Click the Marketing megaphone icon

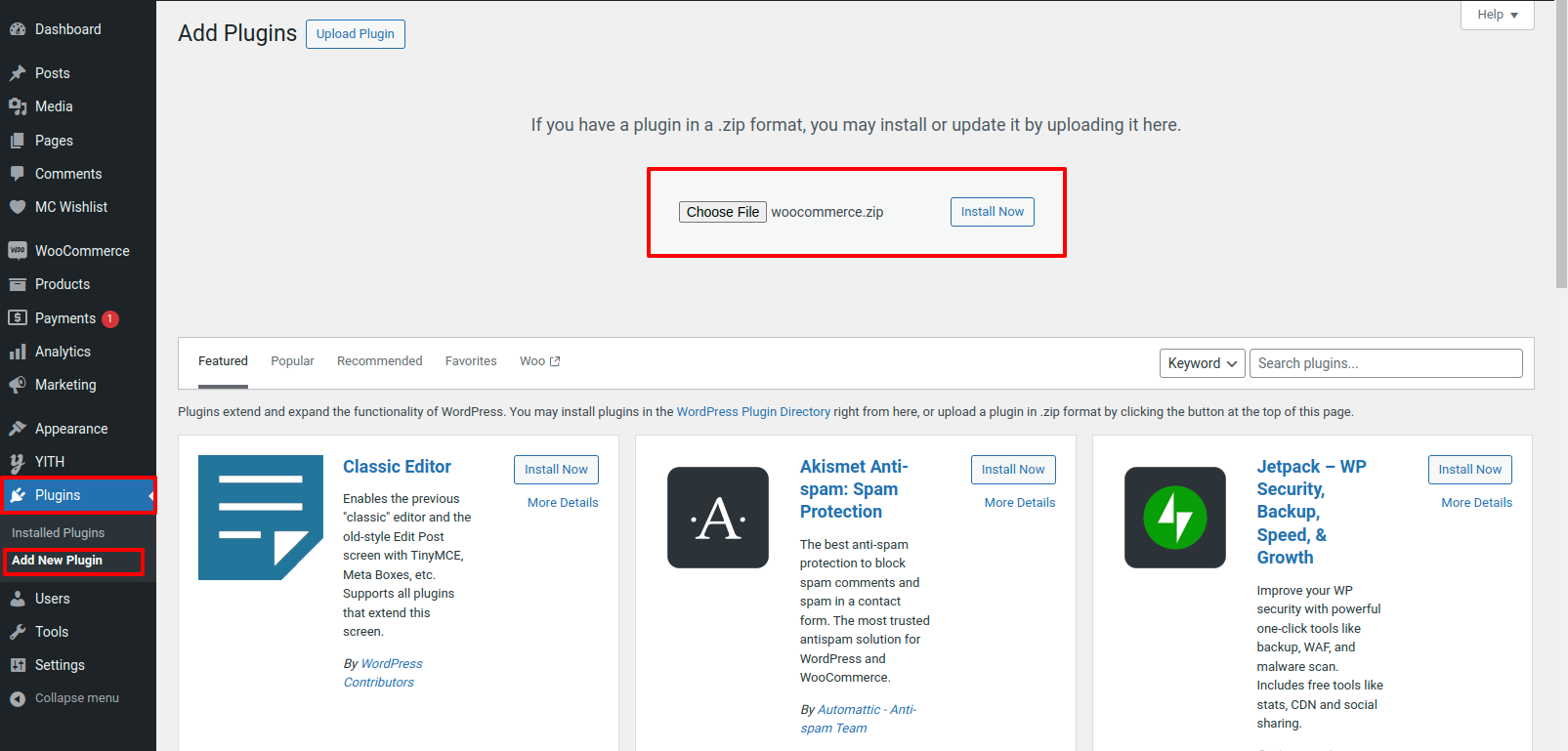pyautogui.click(x=18, y=385)
